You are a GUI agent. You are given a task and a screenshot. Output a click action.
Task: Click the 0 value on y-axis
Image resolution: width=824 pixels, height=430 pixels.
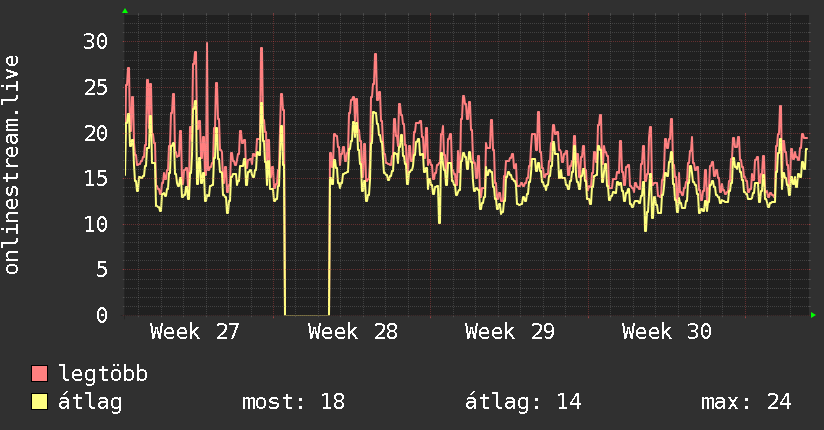tap(102, 315)
